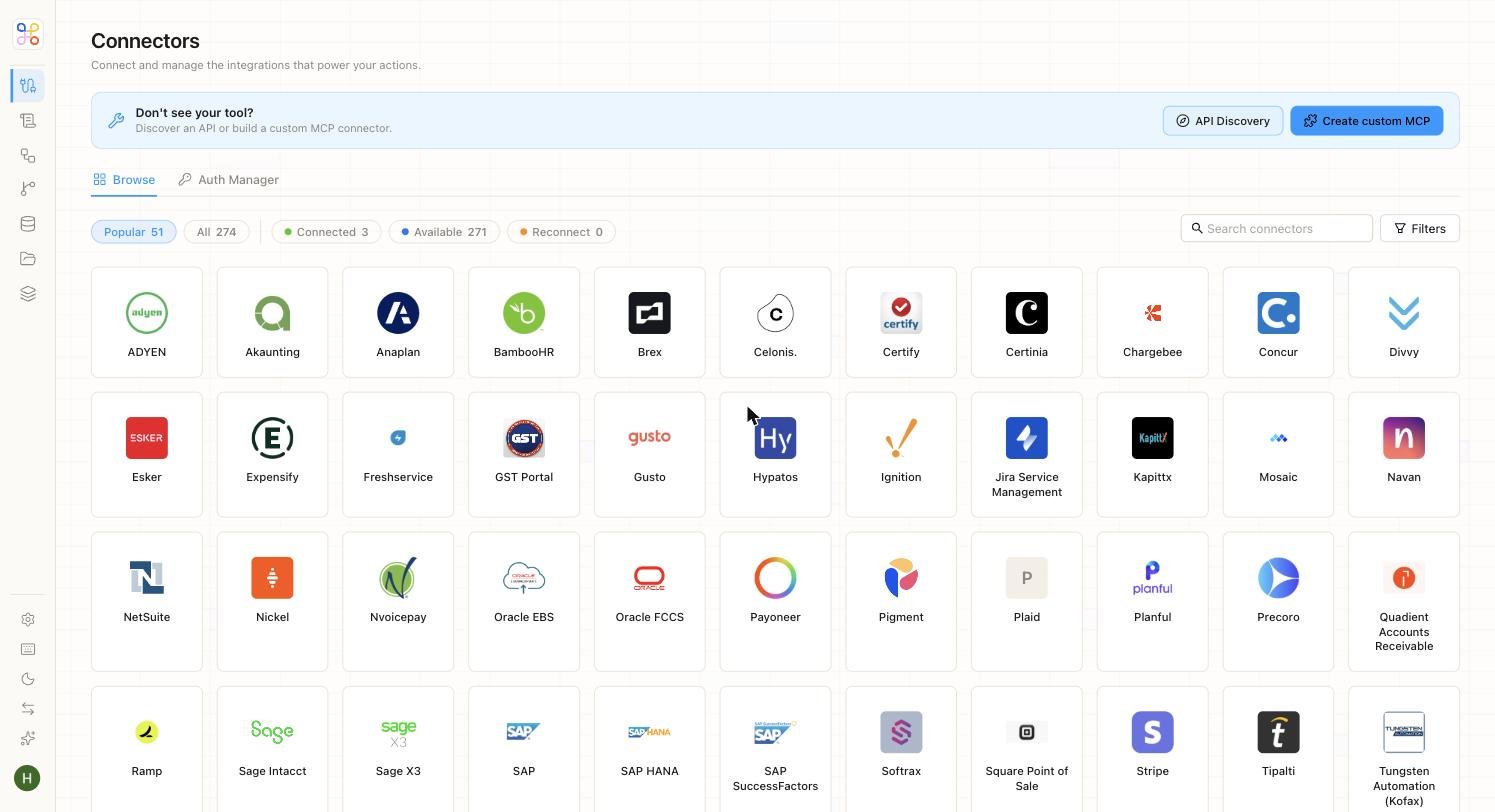Open the Planful connector
Viewport: 1495px width, 812px height.
point(1152,601)
